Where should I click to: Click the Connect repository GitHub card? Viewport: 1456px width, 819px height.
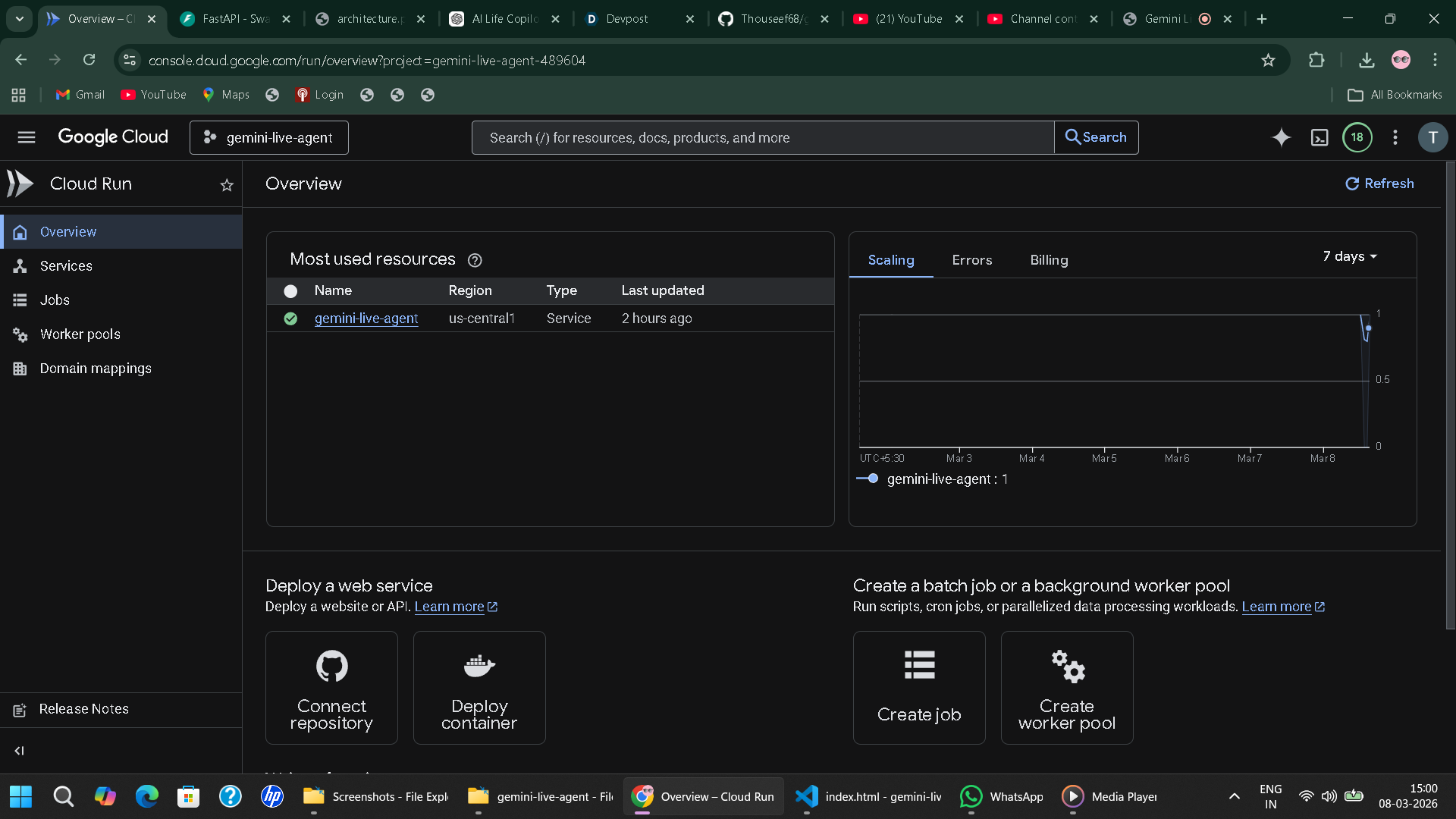click(331, 688)
